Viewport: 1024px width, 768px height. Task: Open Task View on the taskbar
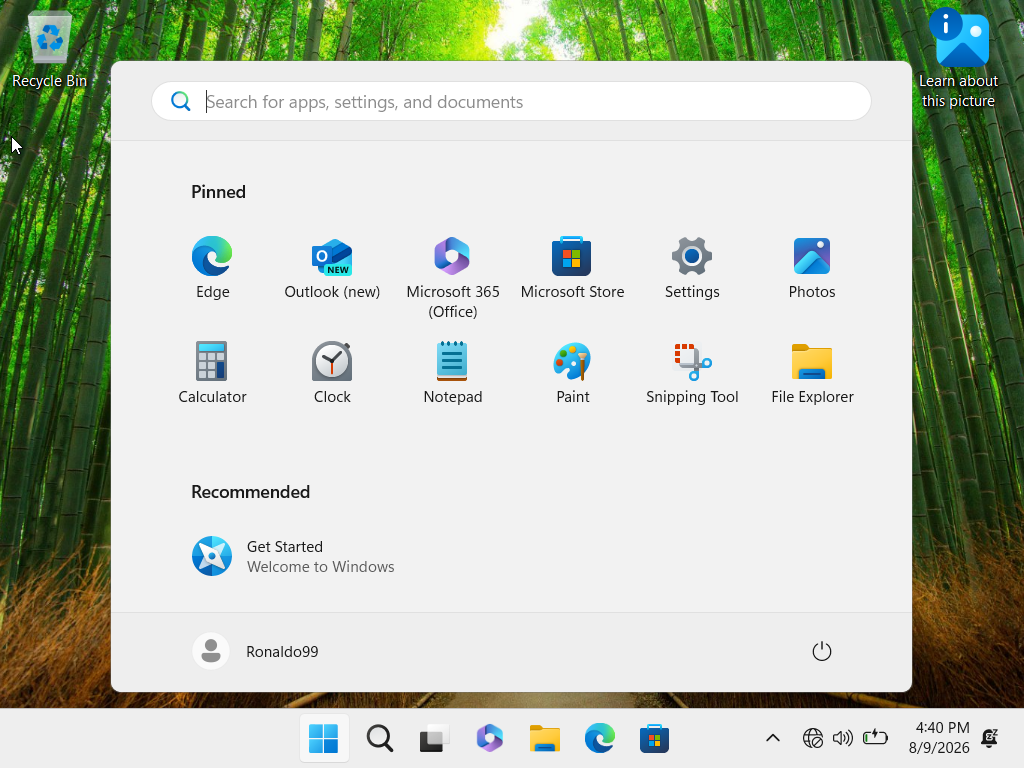pyautogui.click(x=434, y=739)
